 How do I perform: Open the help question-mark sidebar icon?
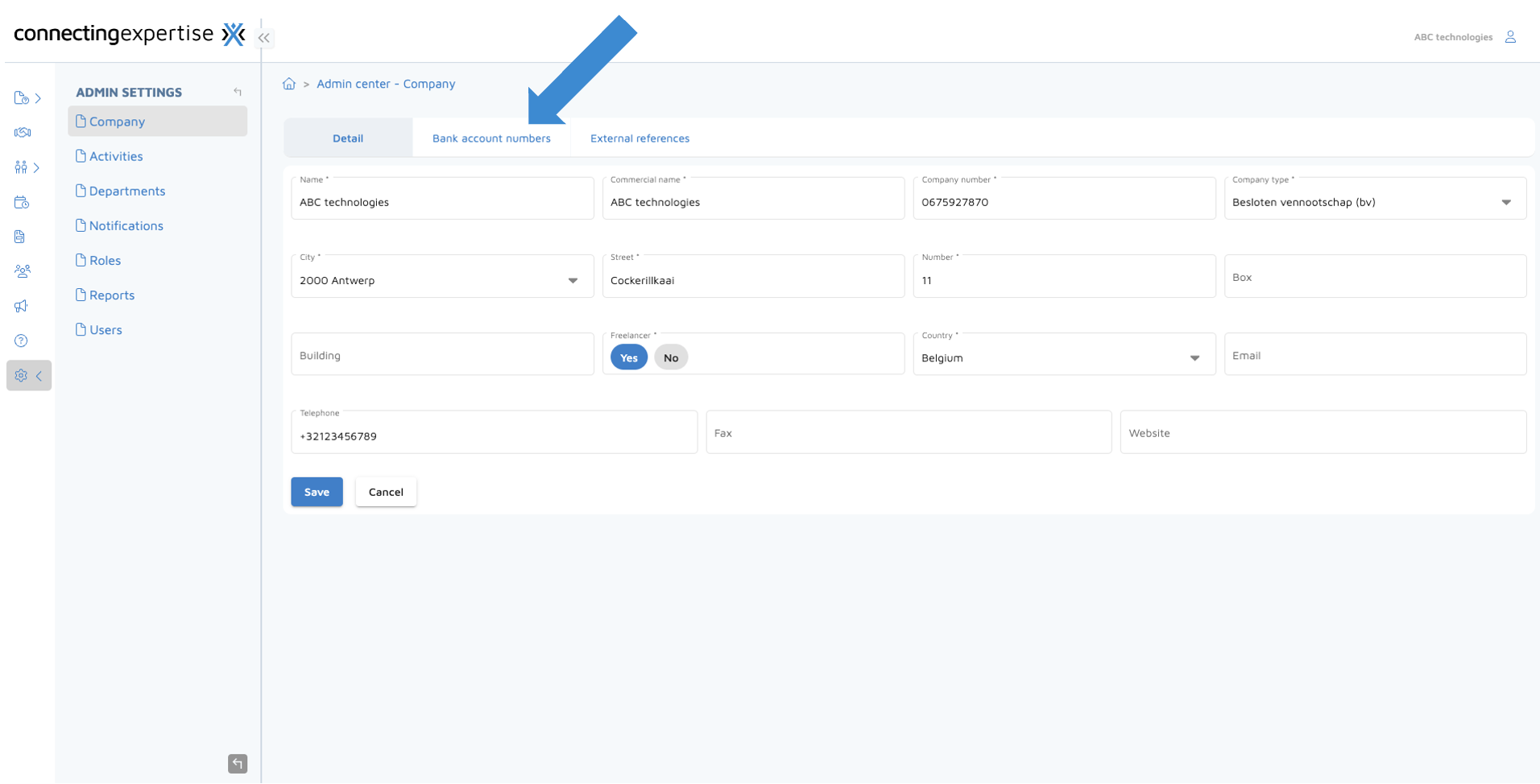22,340
